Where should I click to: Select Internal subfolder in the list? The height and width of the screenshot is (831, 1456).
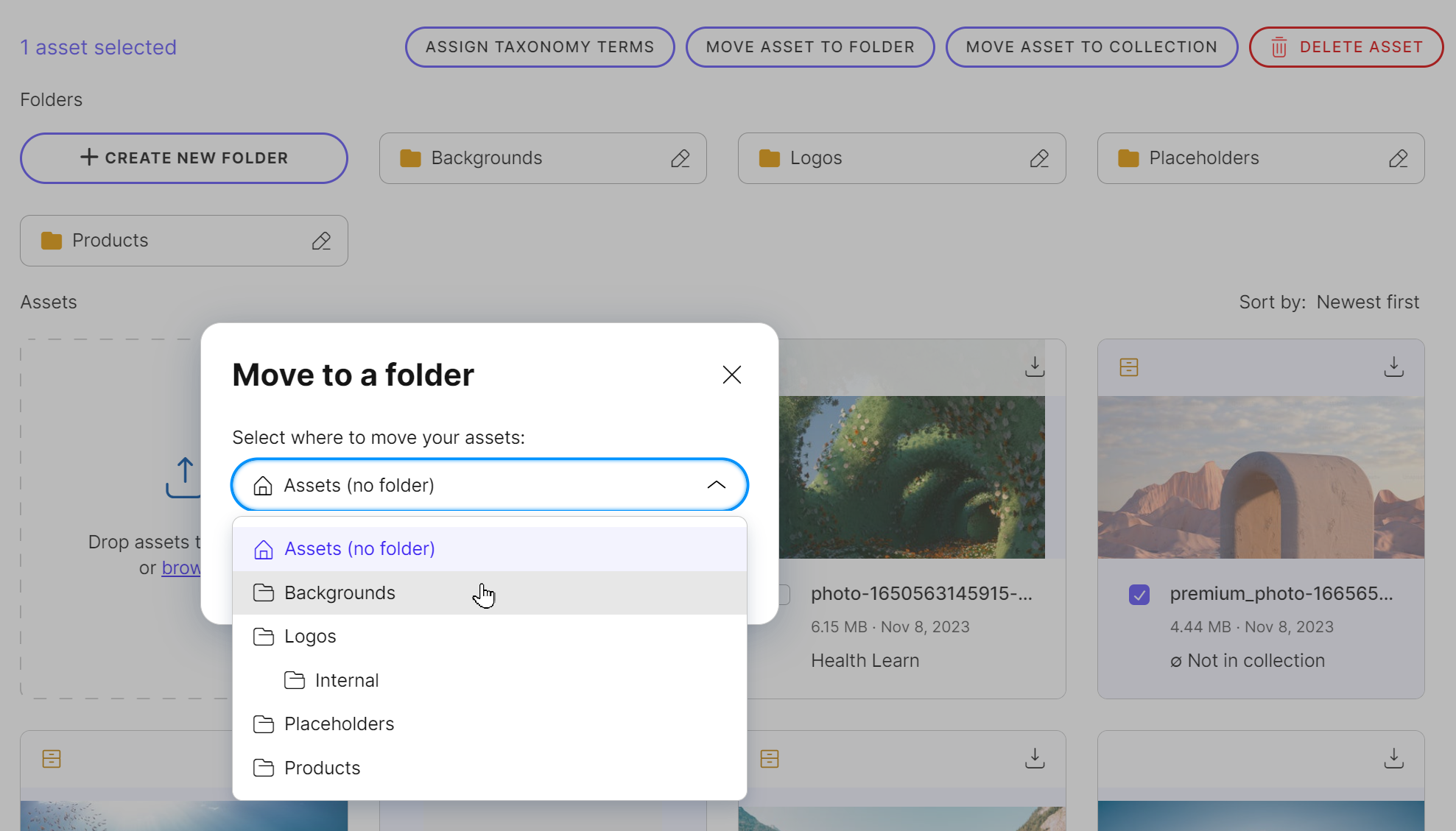(346, 681)
